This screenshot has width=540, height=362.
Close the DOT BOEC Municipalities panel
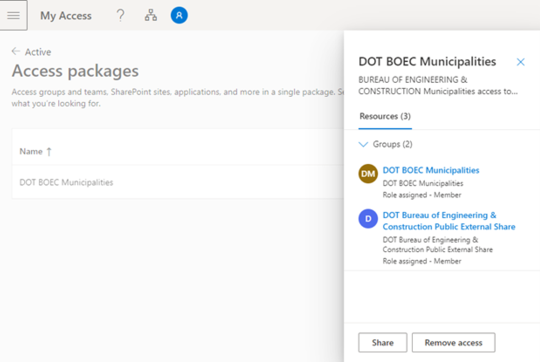[x=520, y=62]
